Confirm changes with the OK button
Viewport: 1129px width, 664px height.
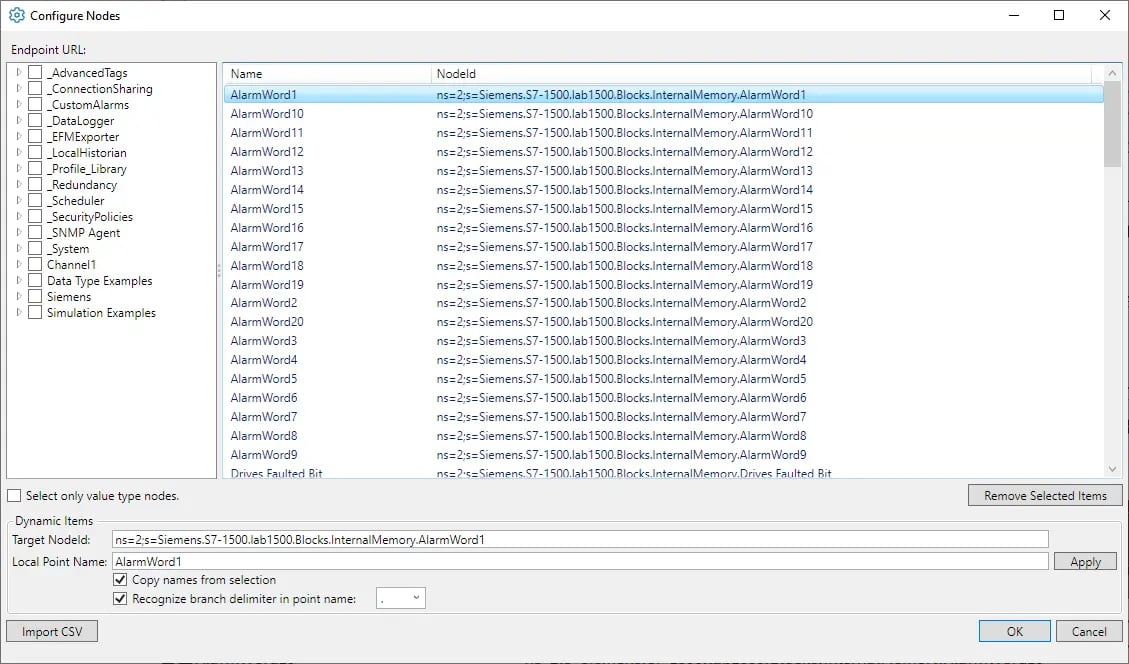coord(1014,631)
